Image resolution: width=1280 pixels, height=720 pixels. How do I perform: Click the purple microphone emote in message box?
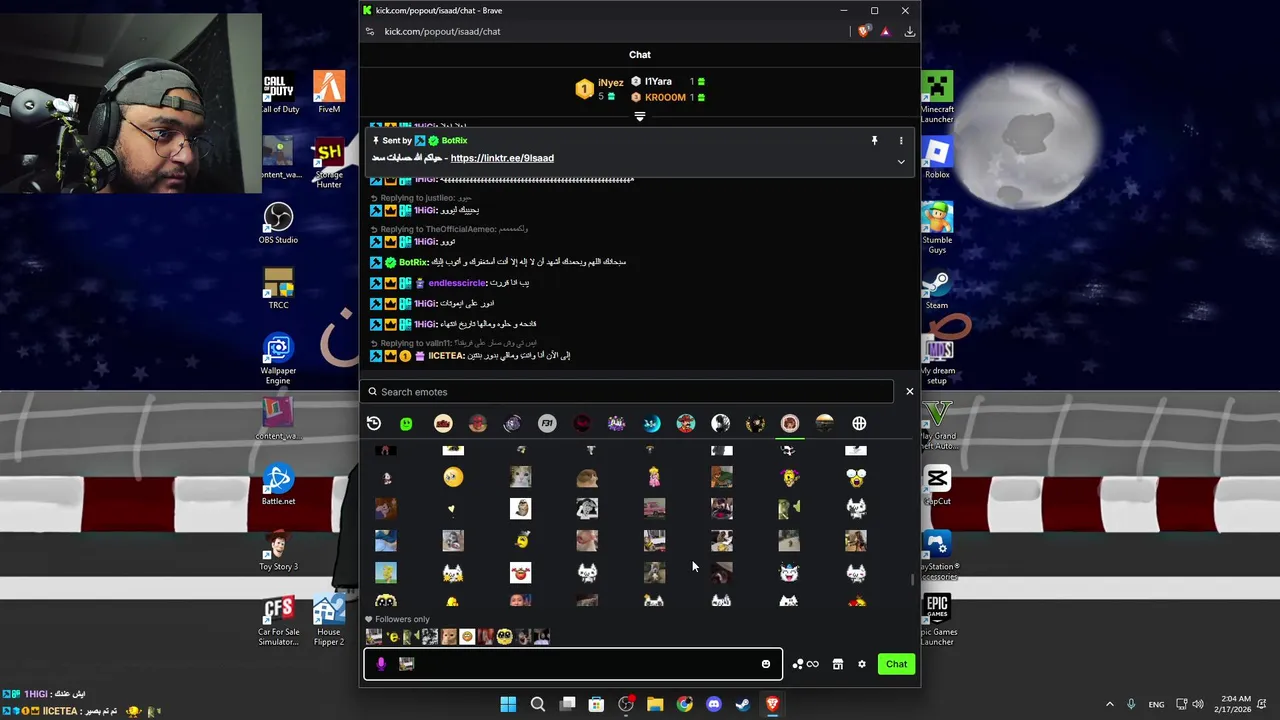(x=381, y=663)
